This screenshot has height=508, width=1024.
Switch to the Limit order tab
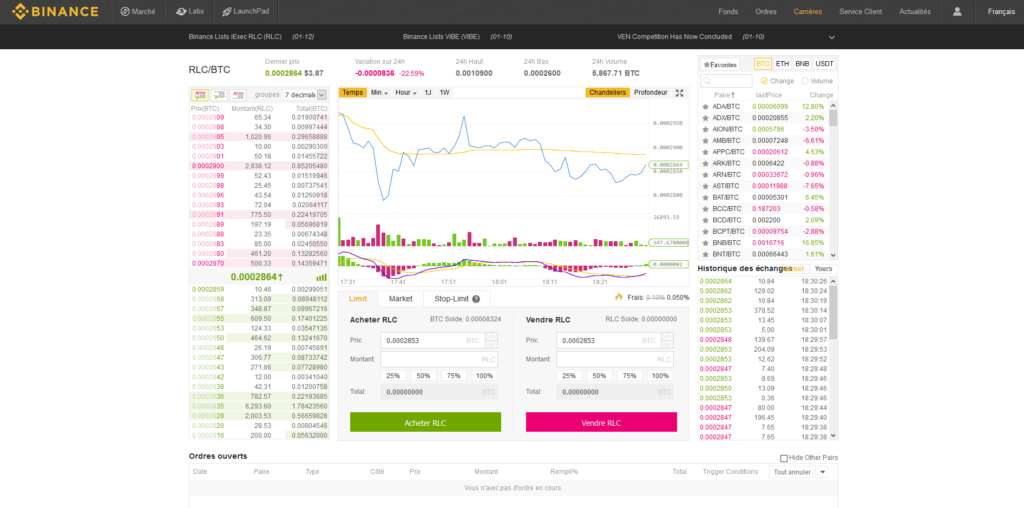pos(358,298)
